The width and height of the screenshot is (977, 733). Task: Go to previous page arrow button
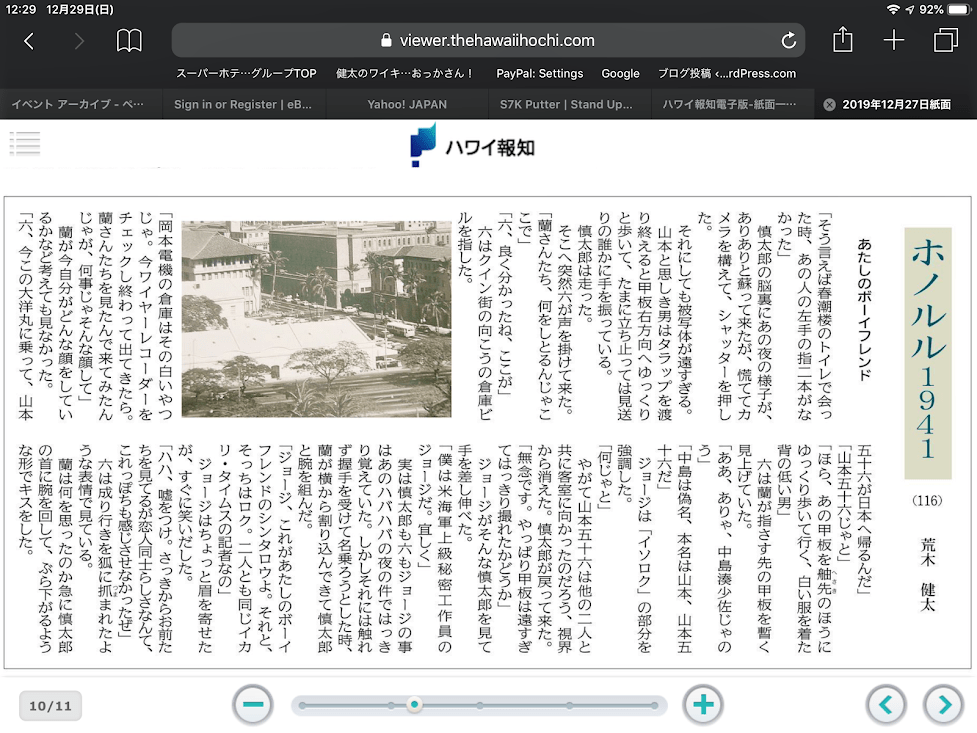(886, 705)
